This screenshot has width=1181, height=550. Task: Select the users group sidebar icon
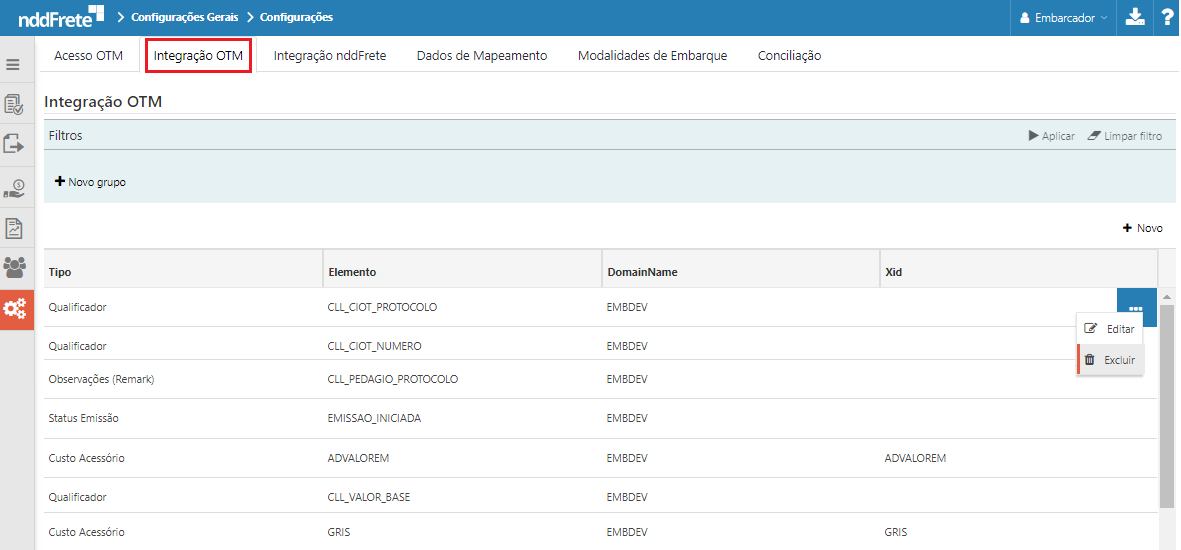point(14,267)
